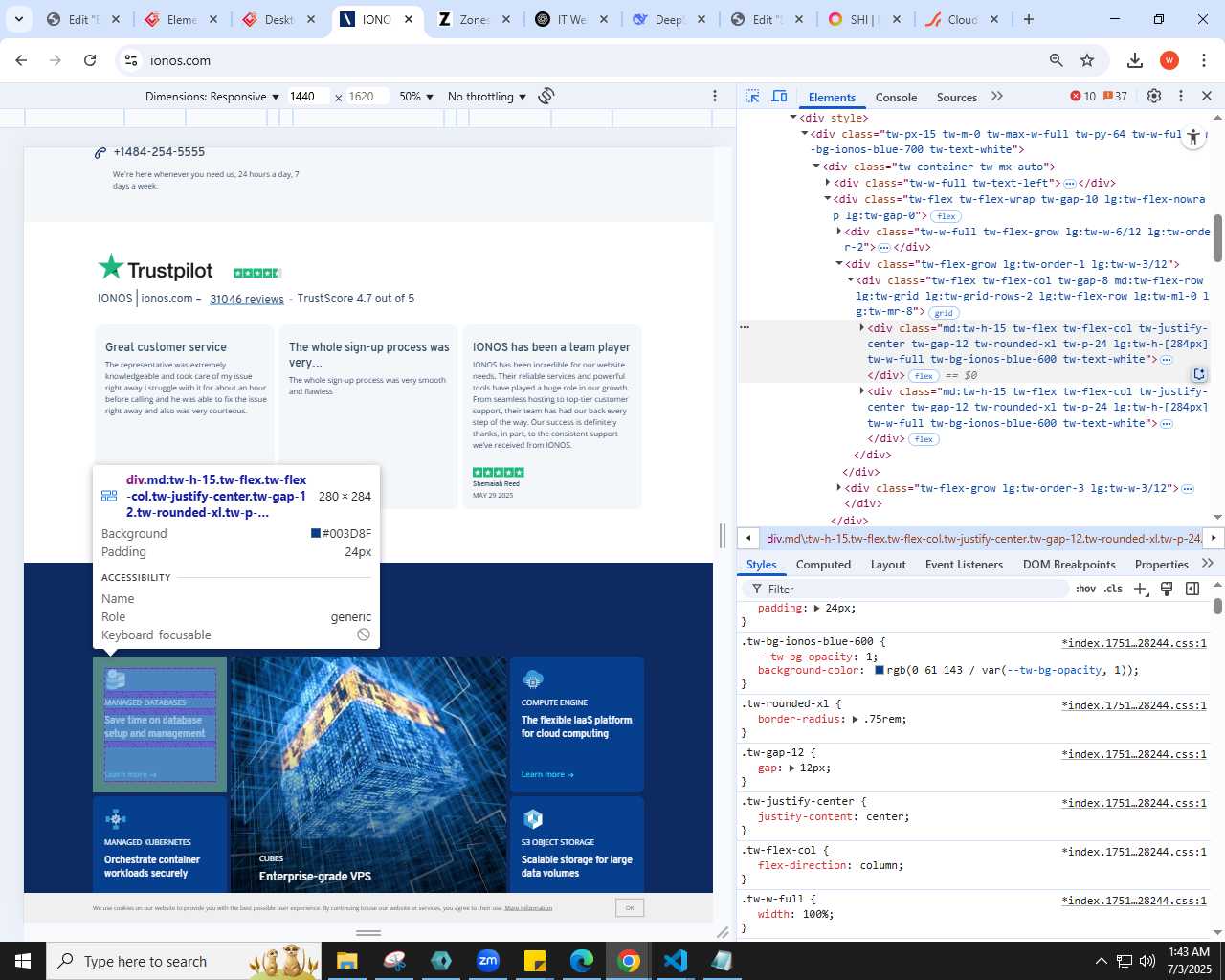The width and height of the screenshot is (1225, 980).
Task: Click the new style rule plus icon
Action: [x=1141, y=590]
